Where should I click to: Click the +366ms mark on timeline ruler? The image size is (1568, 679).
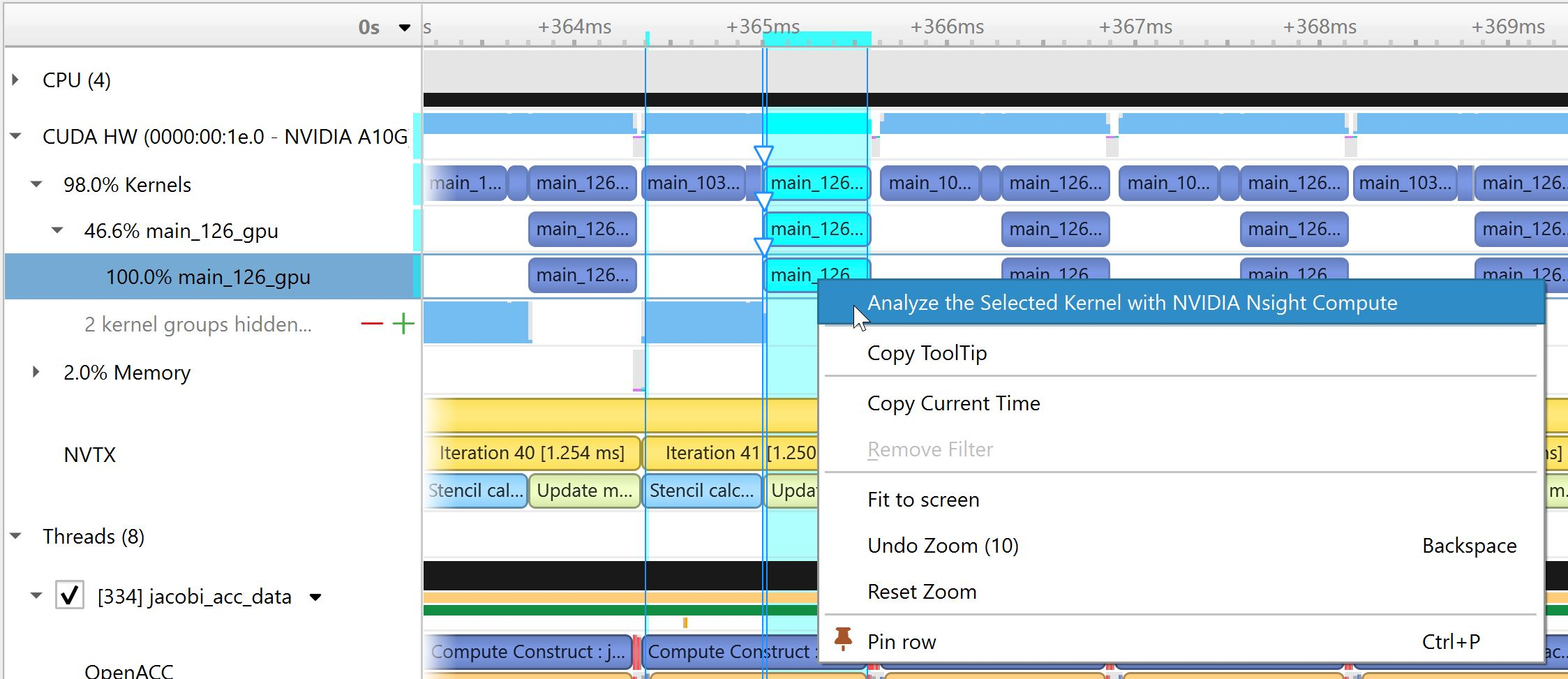[946, 28]
